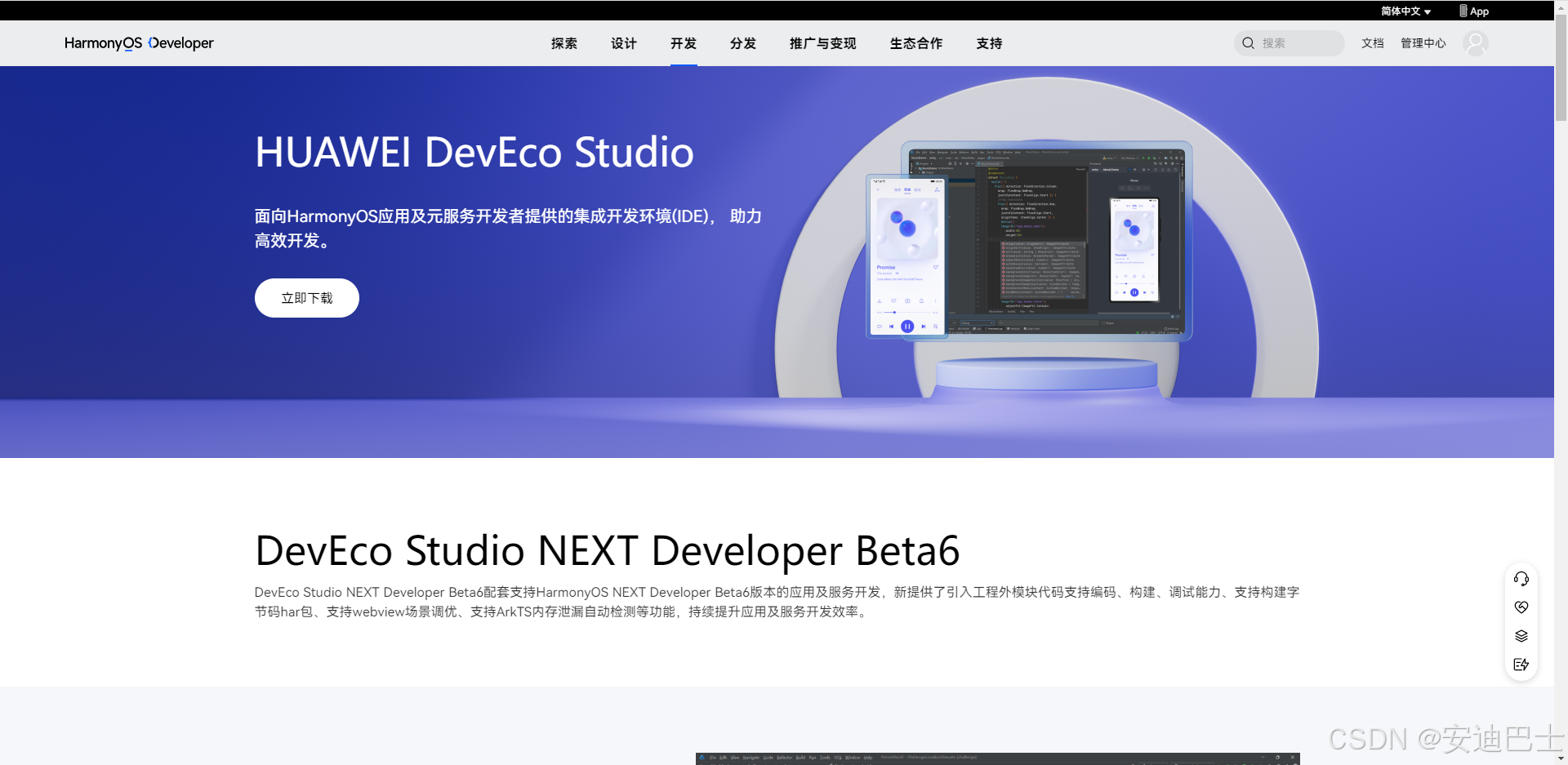Screen dimensions: 1568x765
Task: Select the 开发 navigation tab
Action: pos(684,43)
